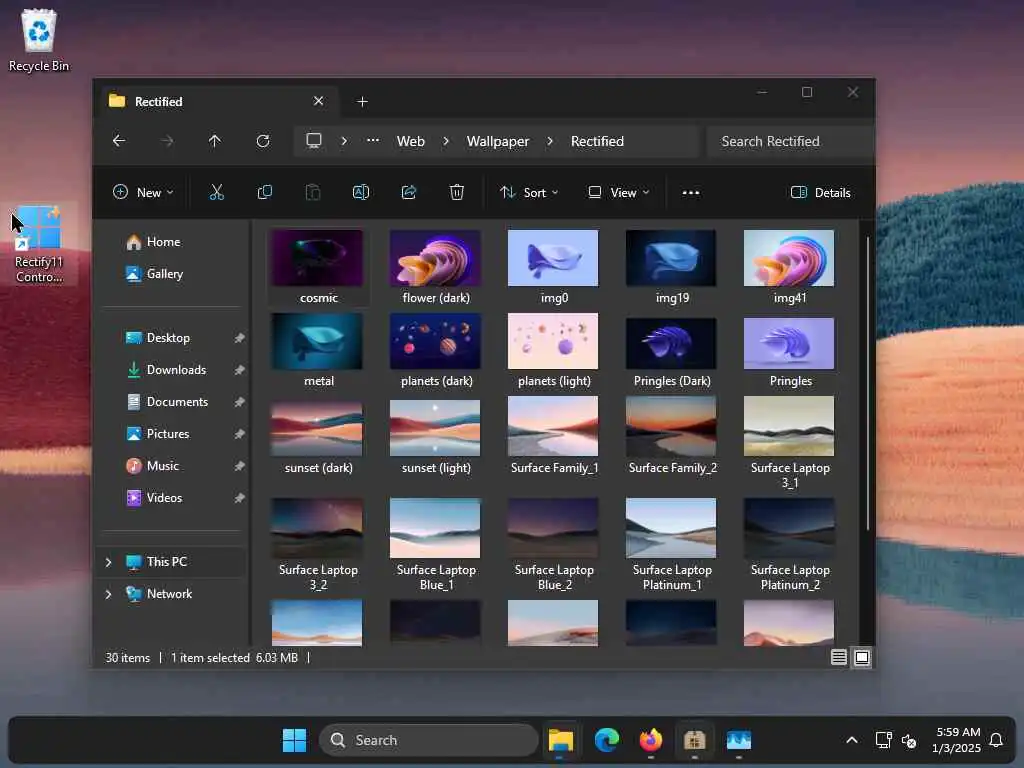Open the notification bell
Image resolution: width=1024 pixels, height=768 pixels.
[996, 740]
